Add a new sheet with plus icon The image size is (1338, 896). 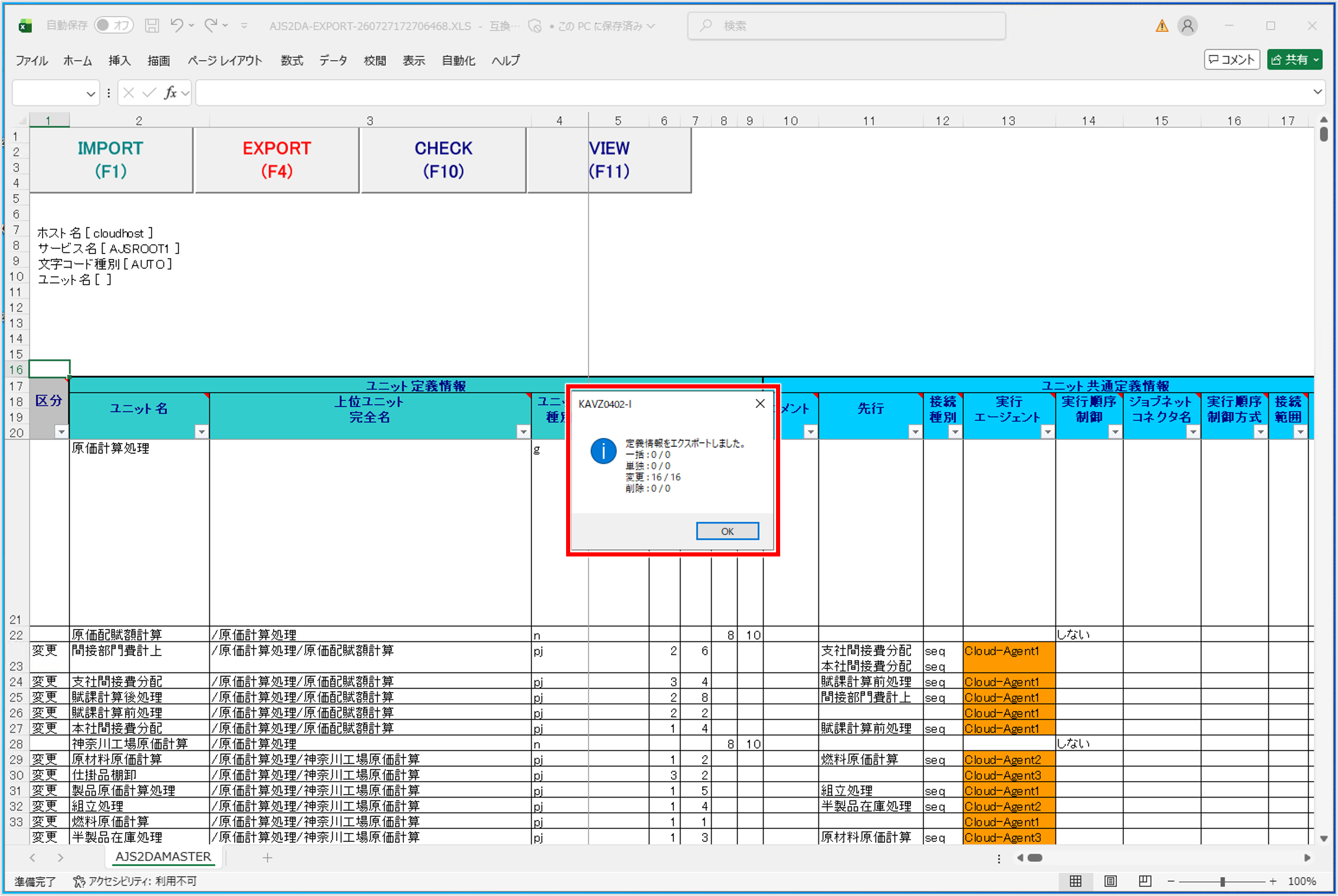point(267,858)
